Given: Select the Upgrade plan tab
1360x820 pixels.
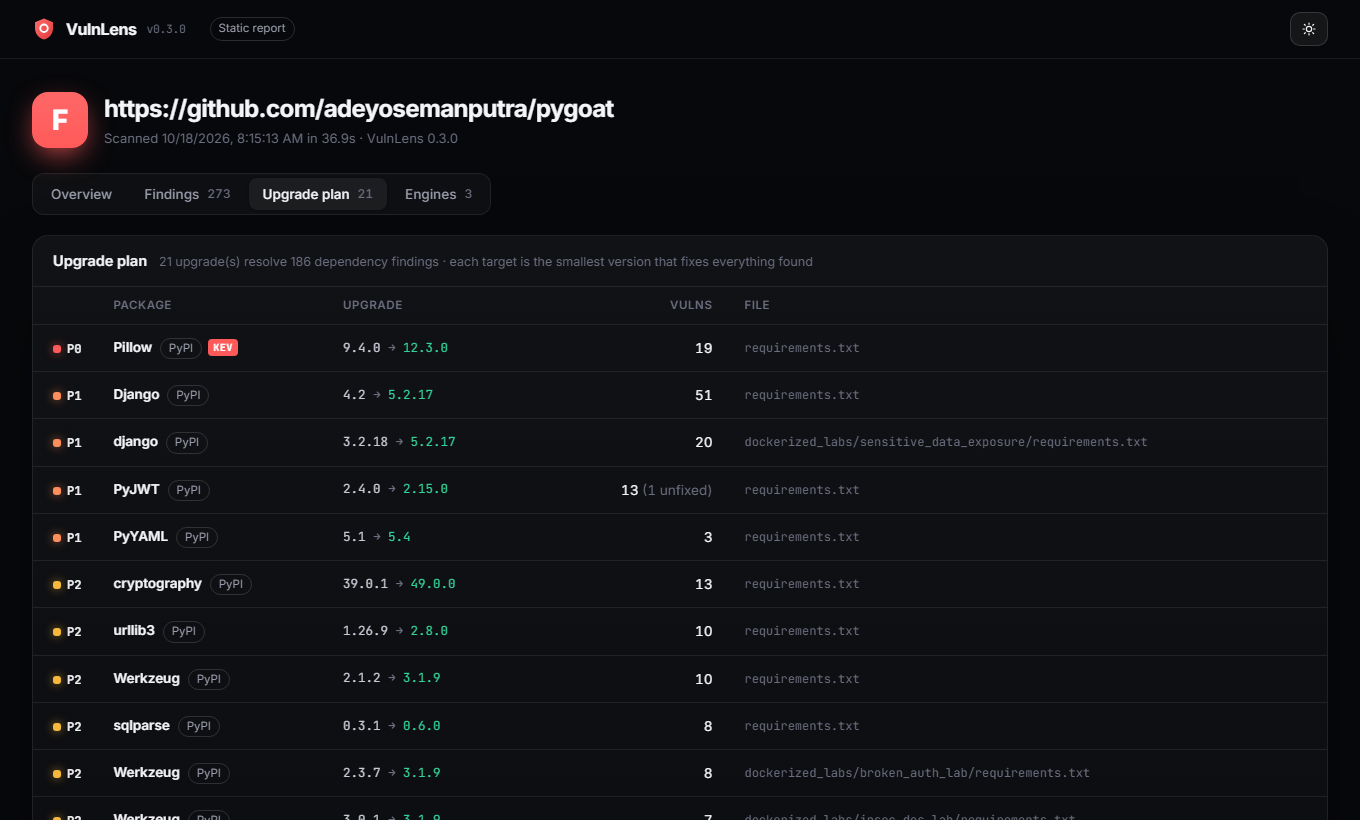Looking at the screenshot, I should pyautogui.click(x=317, y=194).
